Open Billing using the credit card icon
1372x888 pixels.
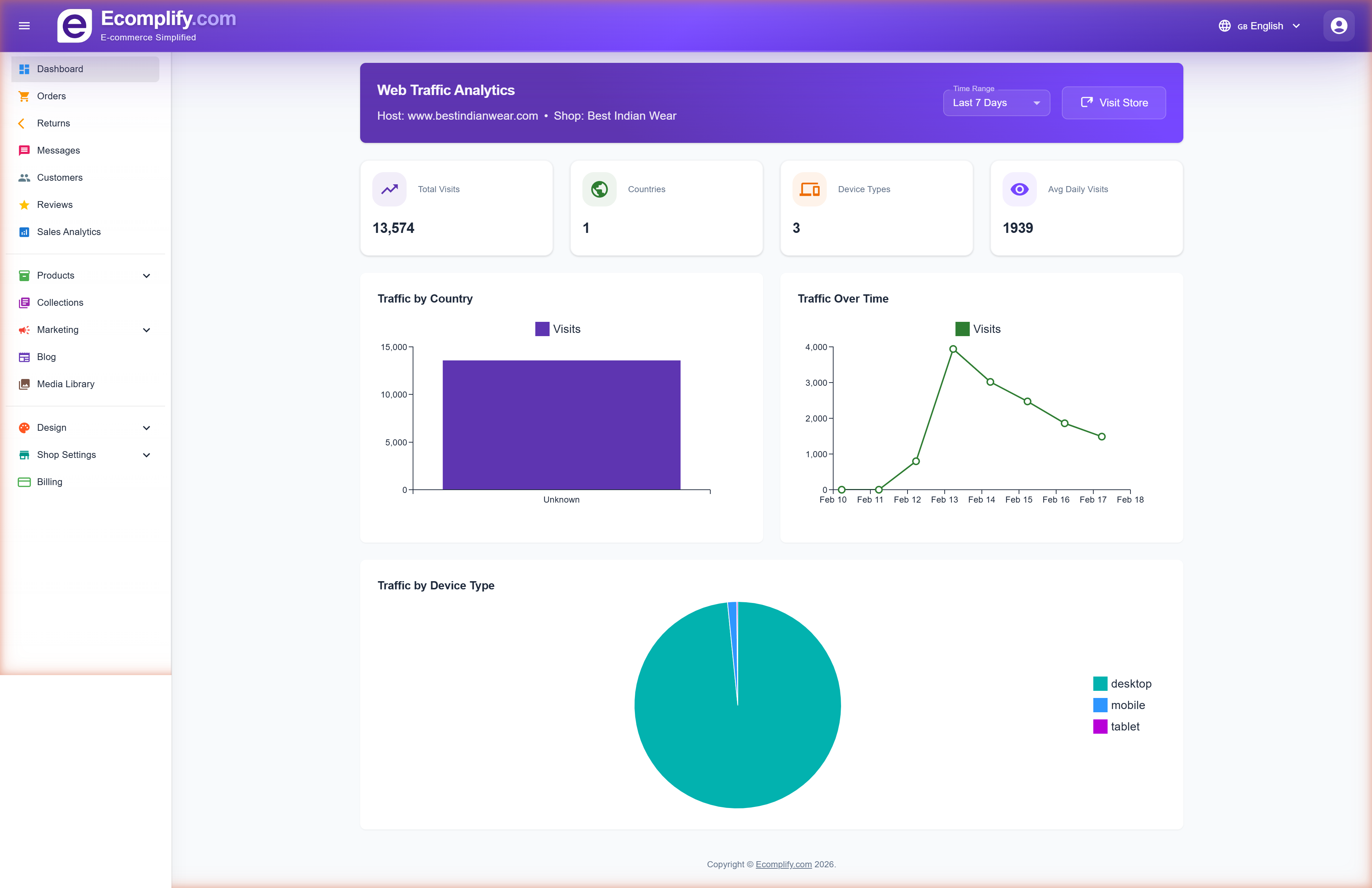click(24, 482)
